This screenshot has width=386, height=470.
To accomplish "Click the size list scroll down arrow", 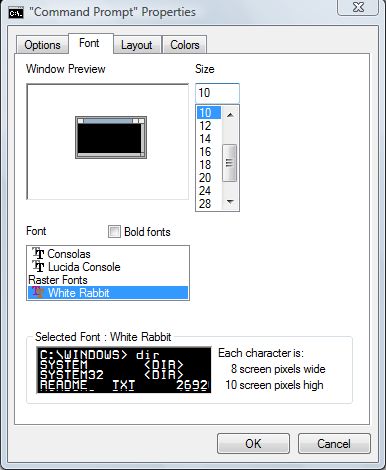I will (x=230, y=202).
